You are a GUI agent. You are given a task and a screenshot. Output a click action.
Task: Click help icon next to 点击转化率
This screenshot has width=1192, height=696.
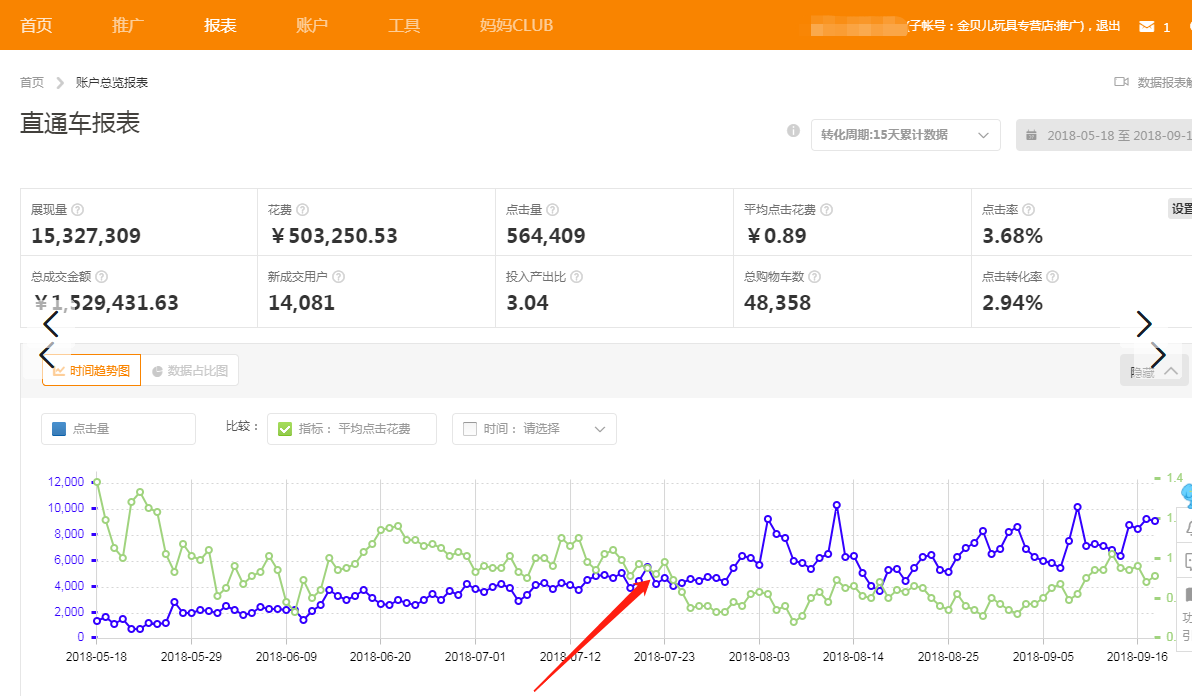click(1053, 277)
